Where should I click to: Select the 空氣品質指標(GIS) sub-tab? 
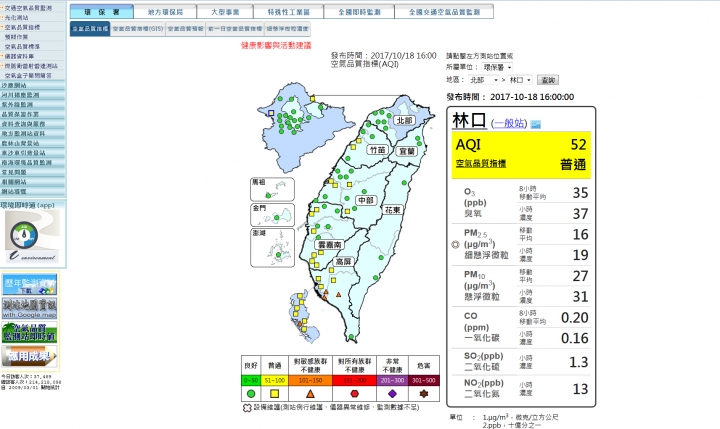click(138, 28)
